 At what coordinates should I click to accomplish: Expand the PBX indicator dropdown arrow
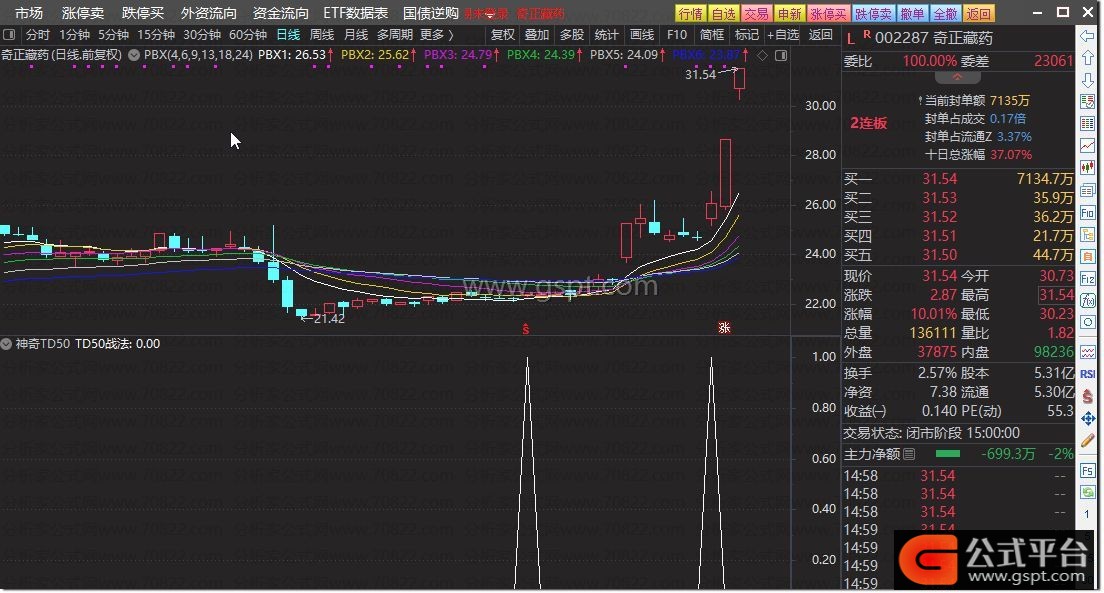(134, 55)
